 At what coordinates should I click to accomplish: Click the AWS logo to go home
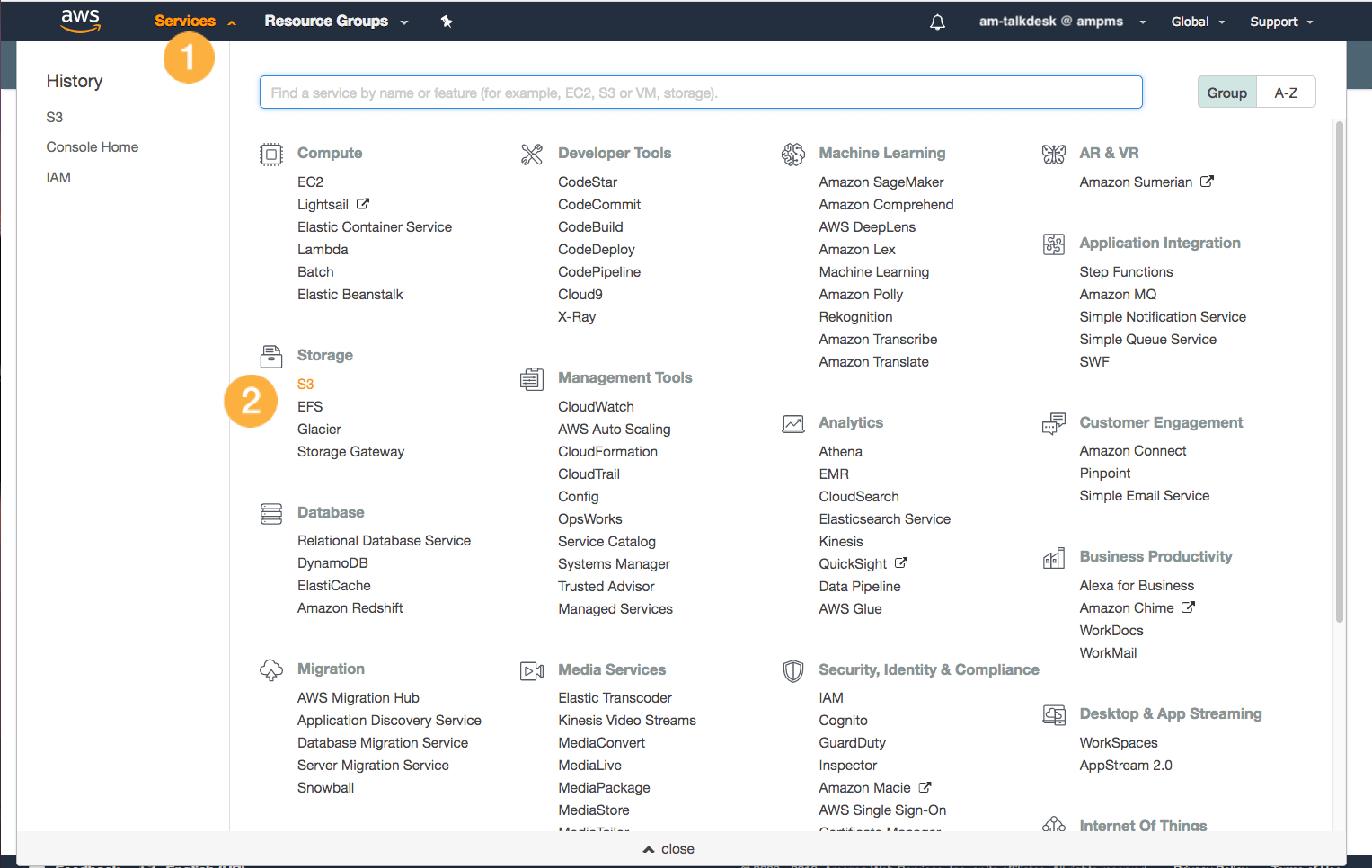pyautogui.click(x=79, y=20)
